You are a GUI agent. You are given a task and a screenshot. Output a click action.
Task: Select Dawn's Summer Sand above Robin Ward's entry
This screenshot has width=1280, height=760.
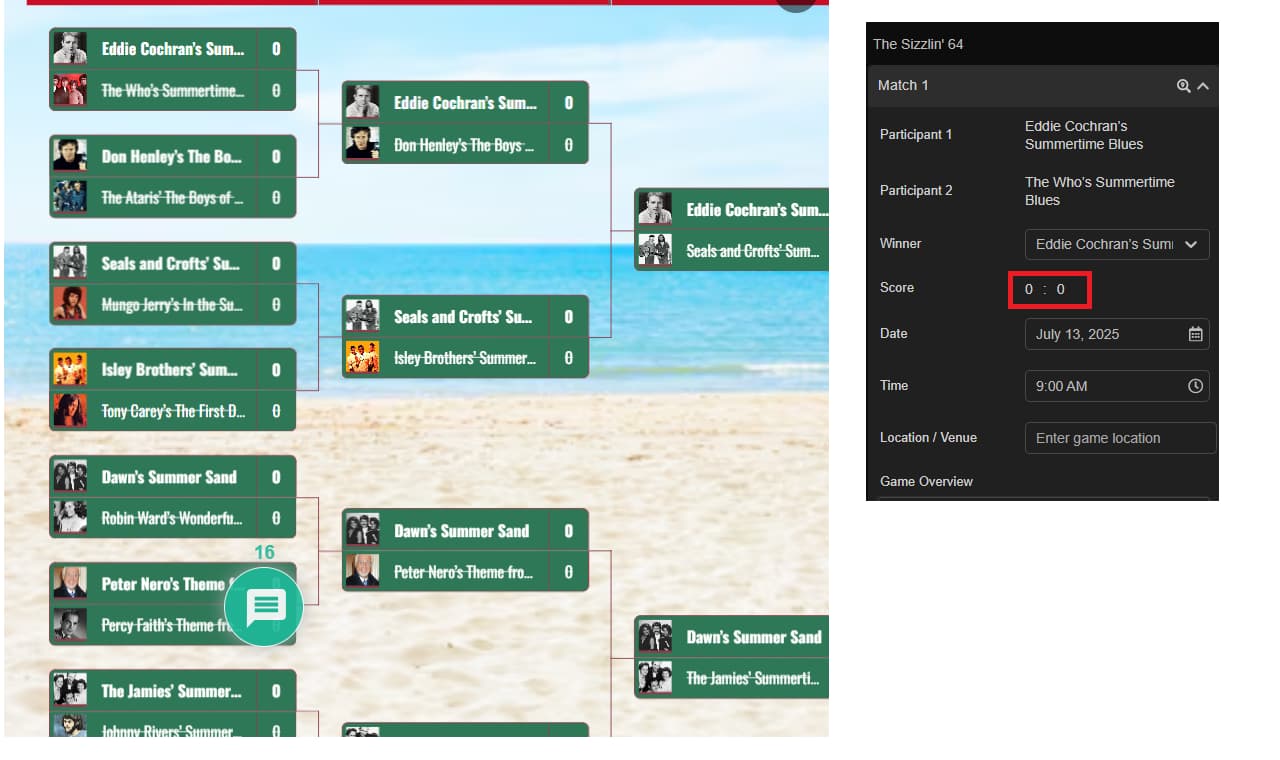pyautogui.click(x=172, y=476)
